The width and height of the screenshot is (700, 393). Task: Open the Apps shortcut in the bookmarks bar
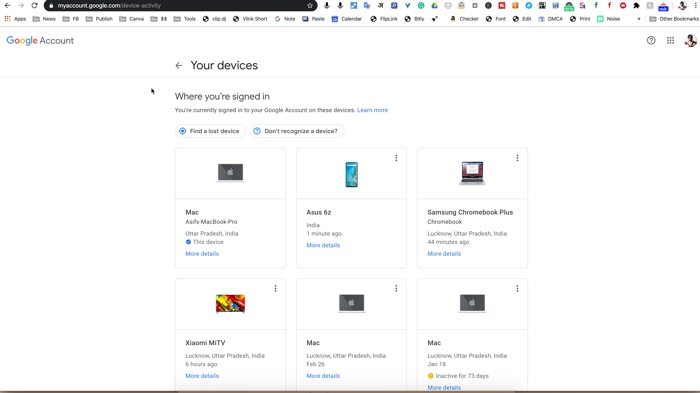point(15,19)
